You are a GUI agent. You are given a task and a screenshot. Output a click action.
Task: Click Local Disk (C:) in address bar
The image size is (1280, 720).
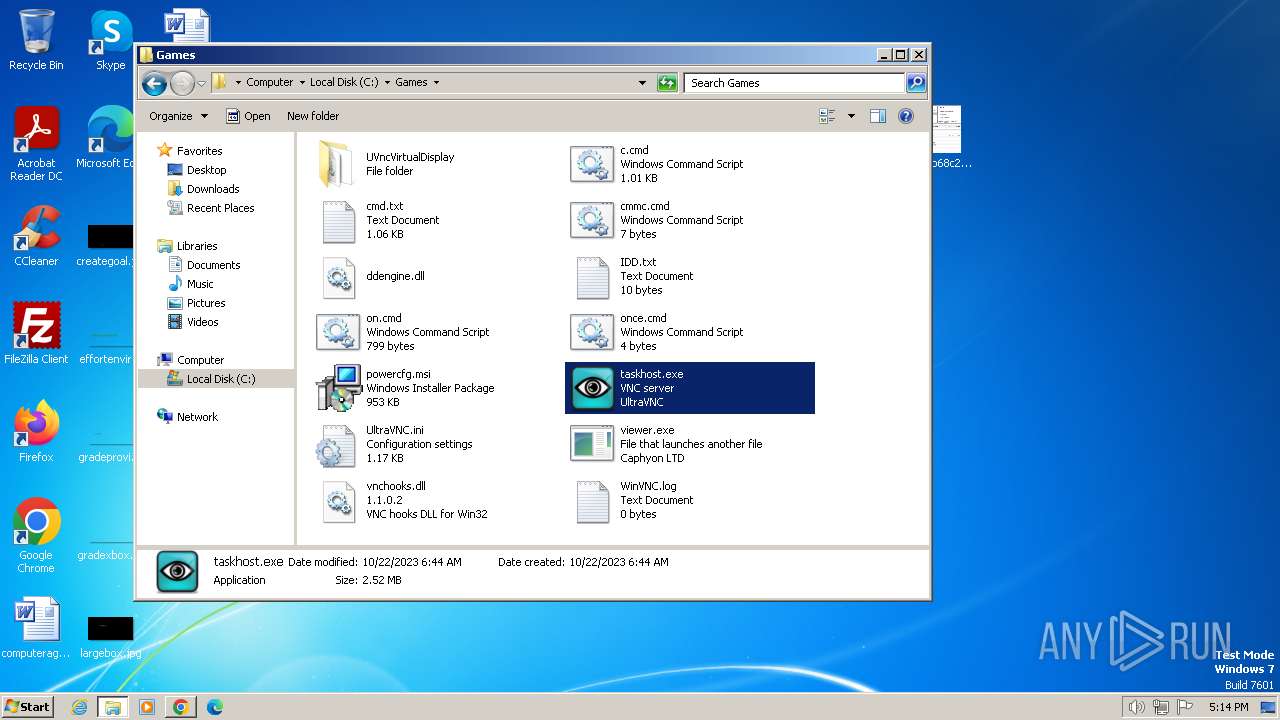click(344, 83)
